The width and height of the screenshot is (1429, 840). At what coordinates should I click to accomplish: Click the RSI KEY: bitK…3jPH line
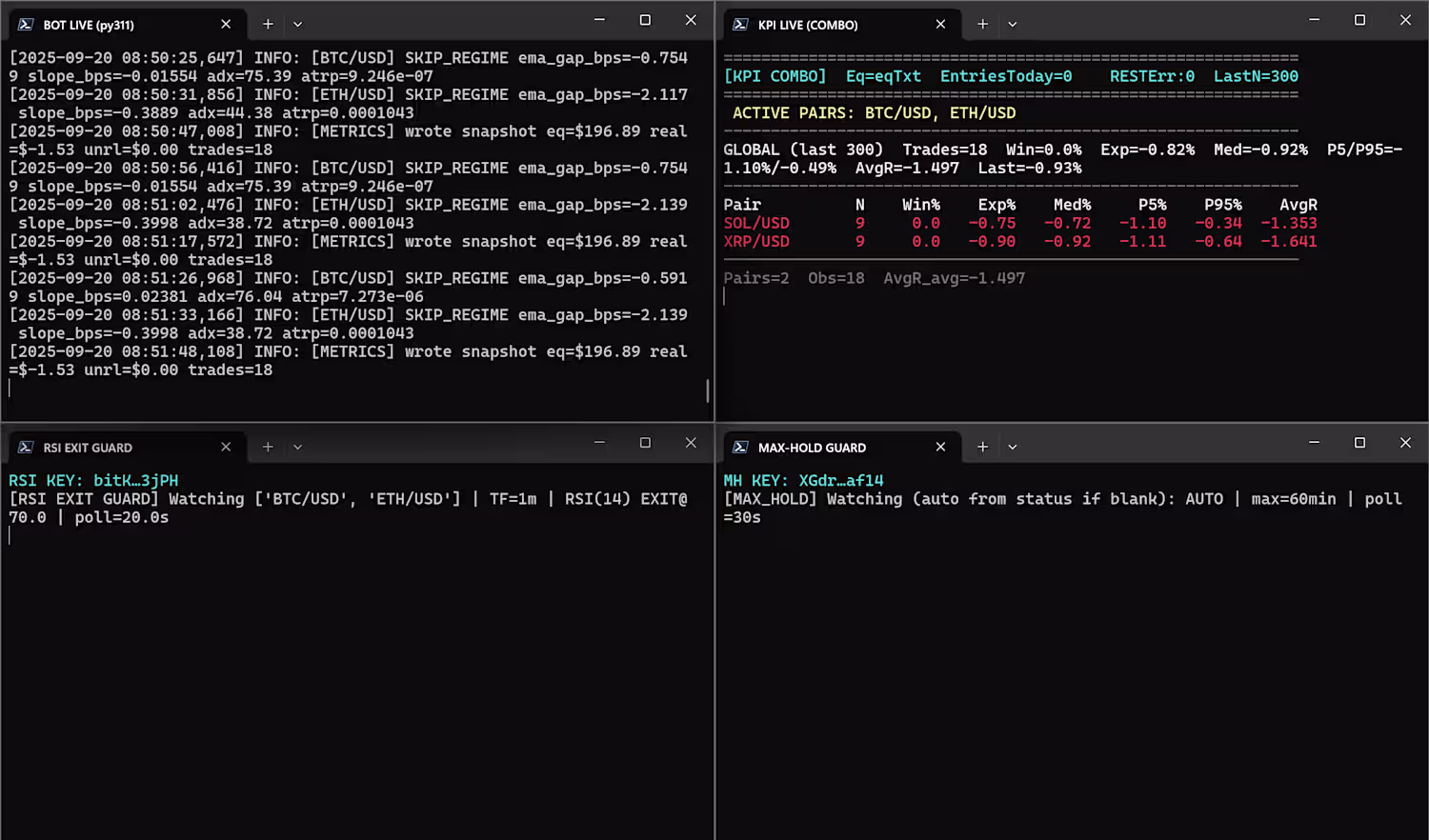93,481
